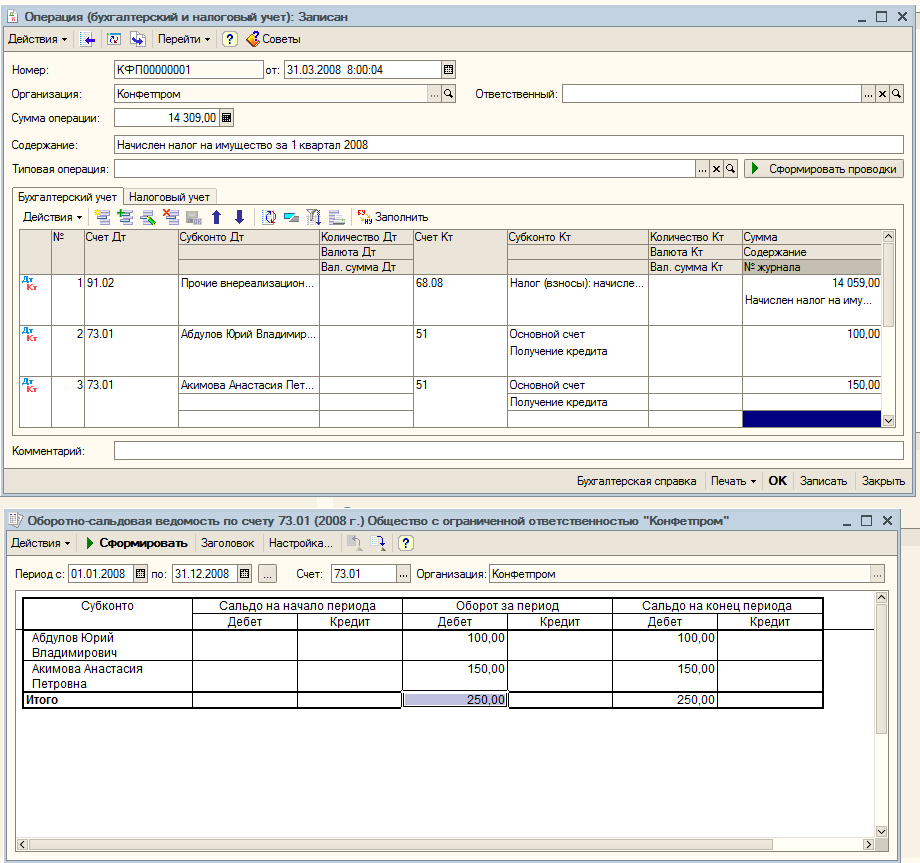
Task: Open calendar picker for operation date
Action: point(448,70)
